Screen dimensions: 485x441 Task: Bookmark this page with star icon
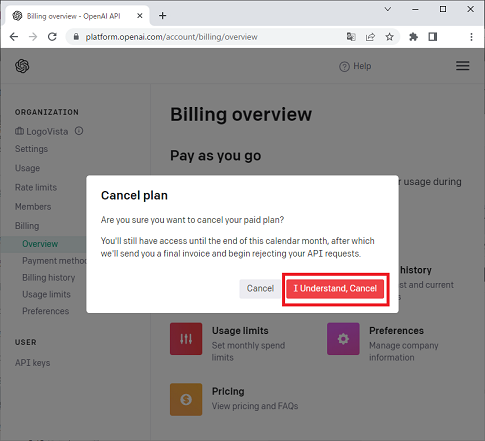[x=389, y=37]
